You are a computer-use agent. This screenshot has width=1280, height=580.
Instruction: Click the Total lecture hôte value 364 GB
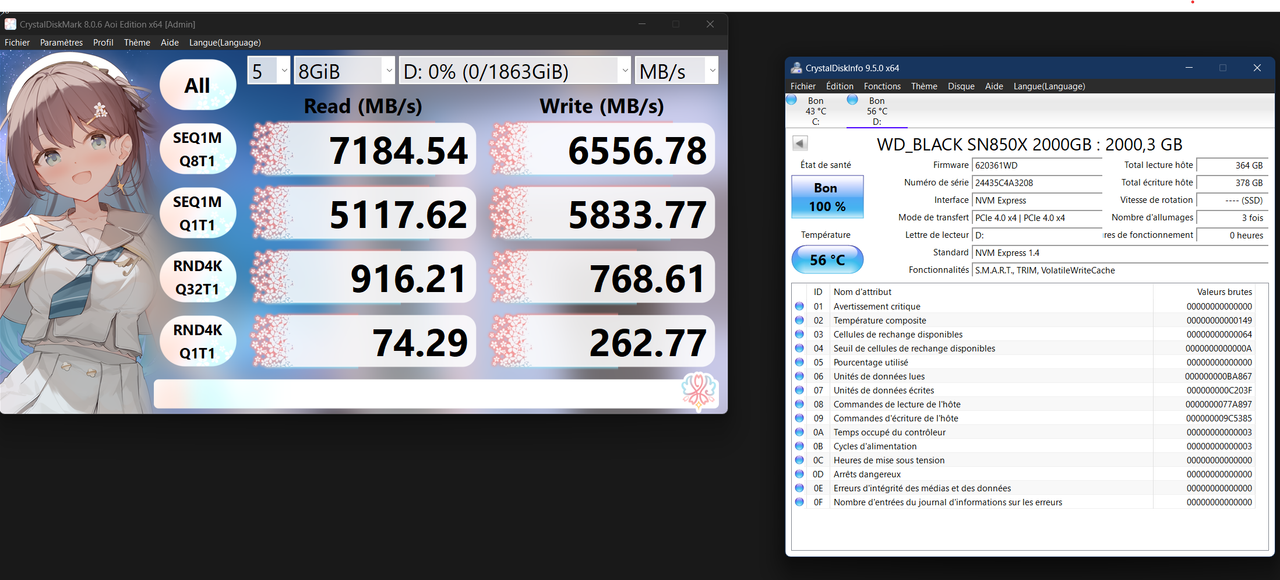coord(1231,165)
